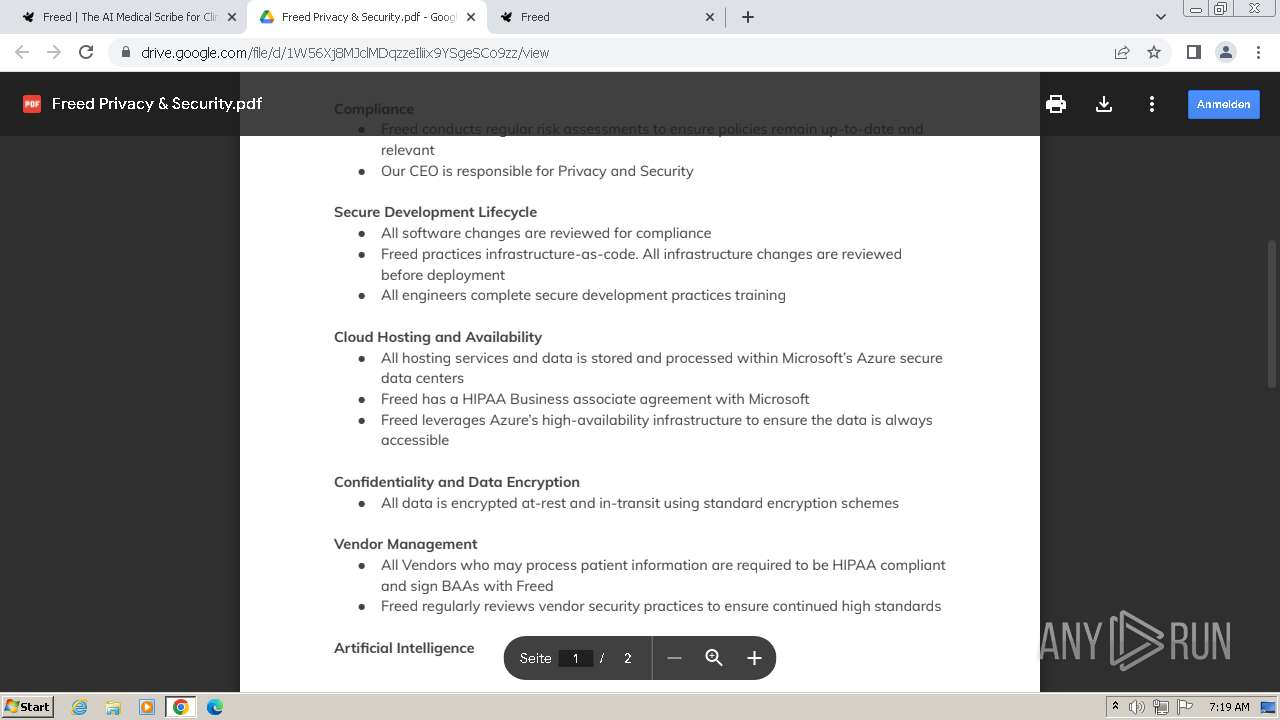Reload the current page
Viewport: 1280px width, 720px height.
point(86,53)
